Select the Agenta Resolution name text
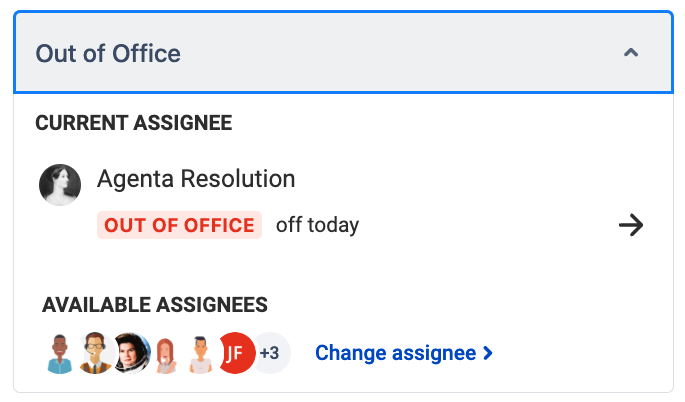The width and height of the screenshot is (685, 402). click(196, 179)
